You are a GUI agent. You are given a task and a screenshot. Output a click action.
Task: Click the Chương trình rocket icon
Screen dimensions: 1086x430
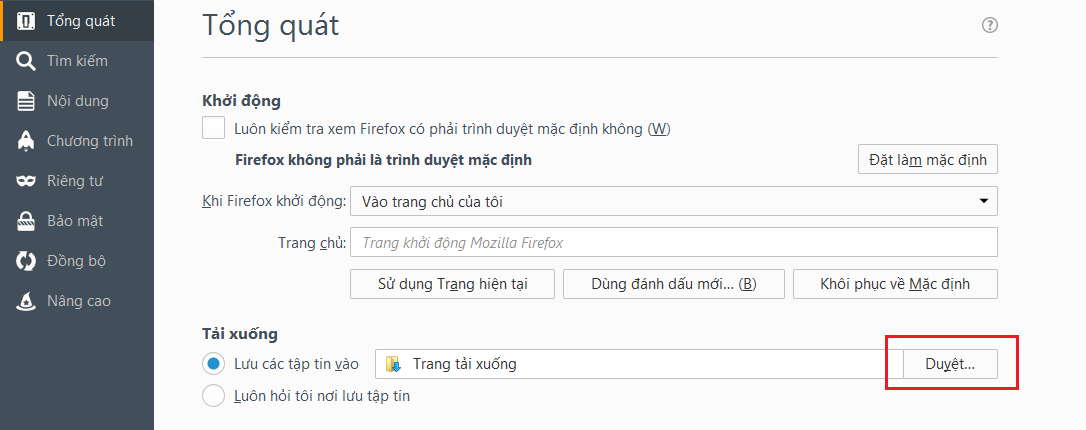point(27,141)
